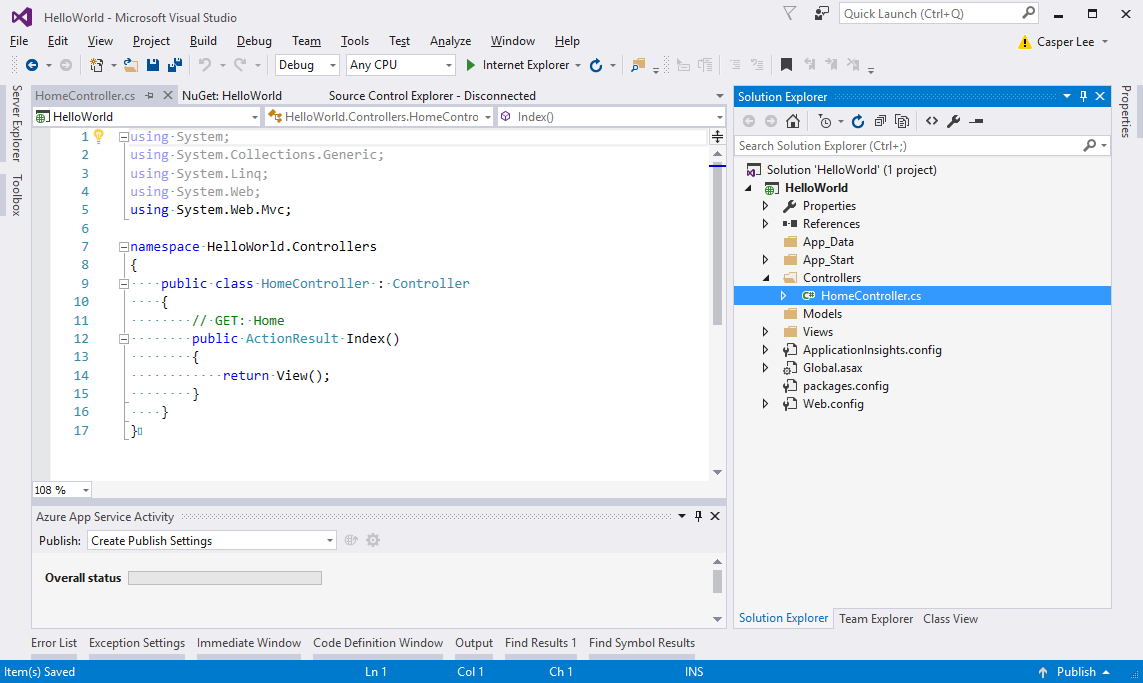Click the Open File folder icon
This screenshot has height=683, width=1143.
[x=130, y=65]
